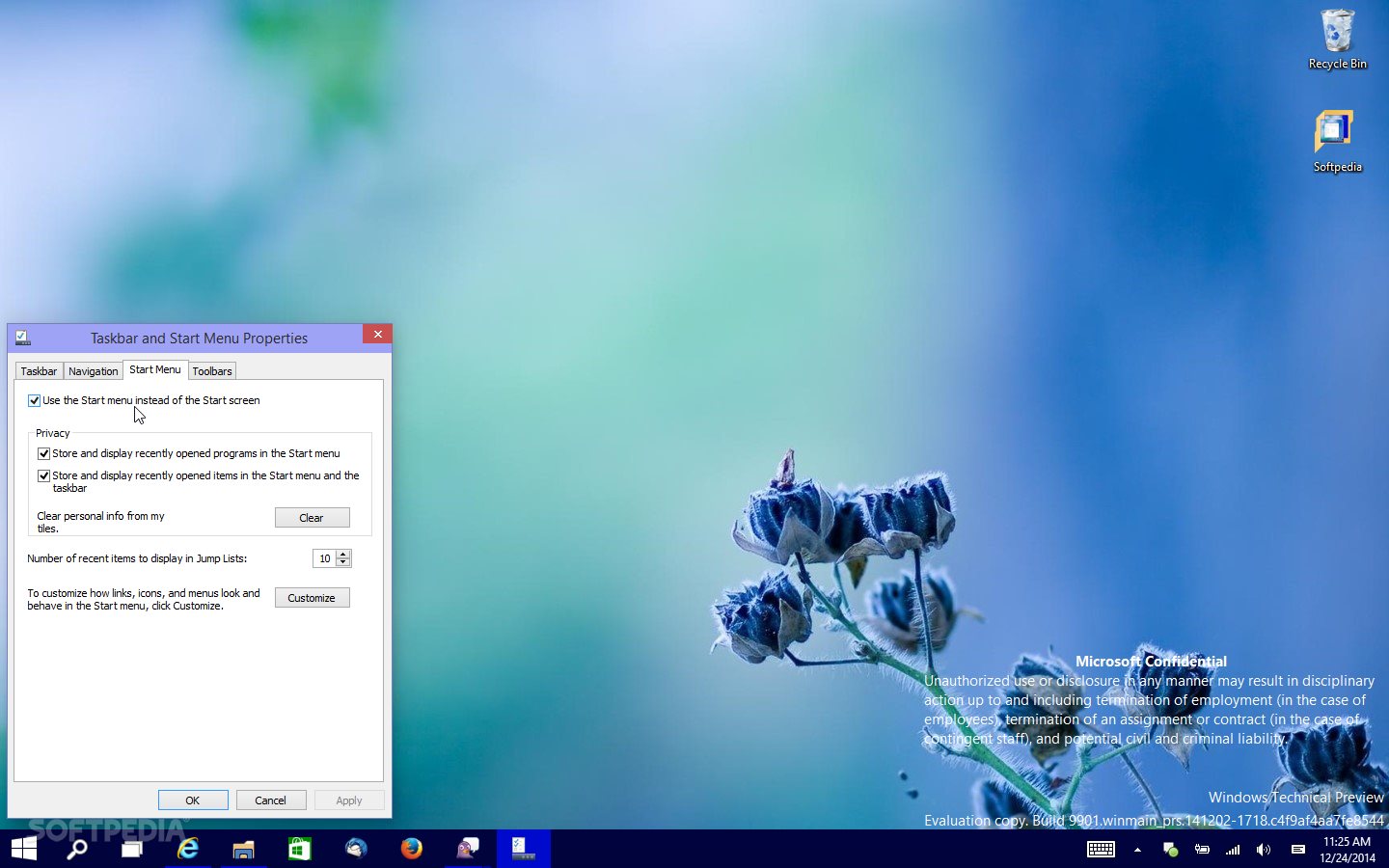The image size is (1389, 868).
Task: Toggle storing recently opened items checkbox
Action: tap(43, 475)
